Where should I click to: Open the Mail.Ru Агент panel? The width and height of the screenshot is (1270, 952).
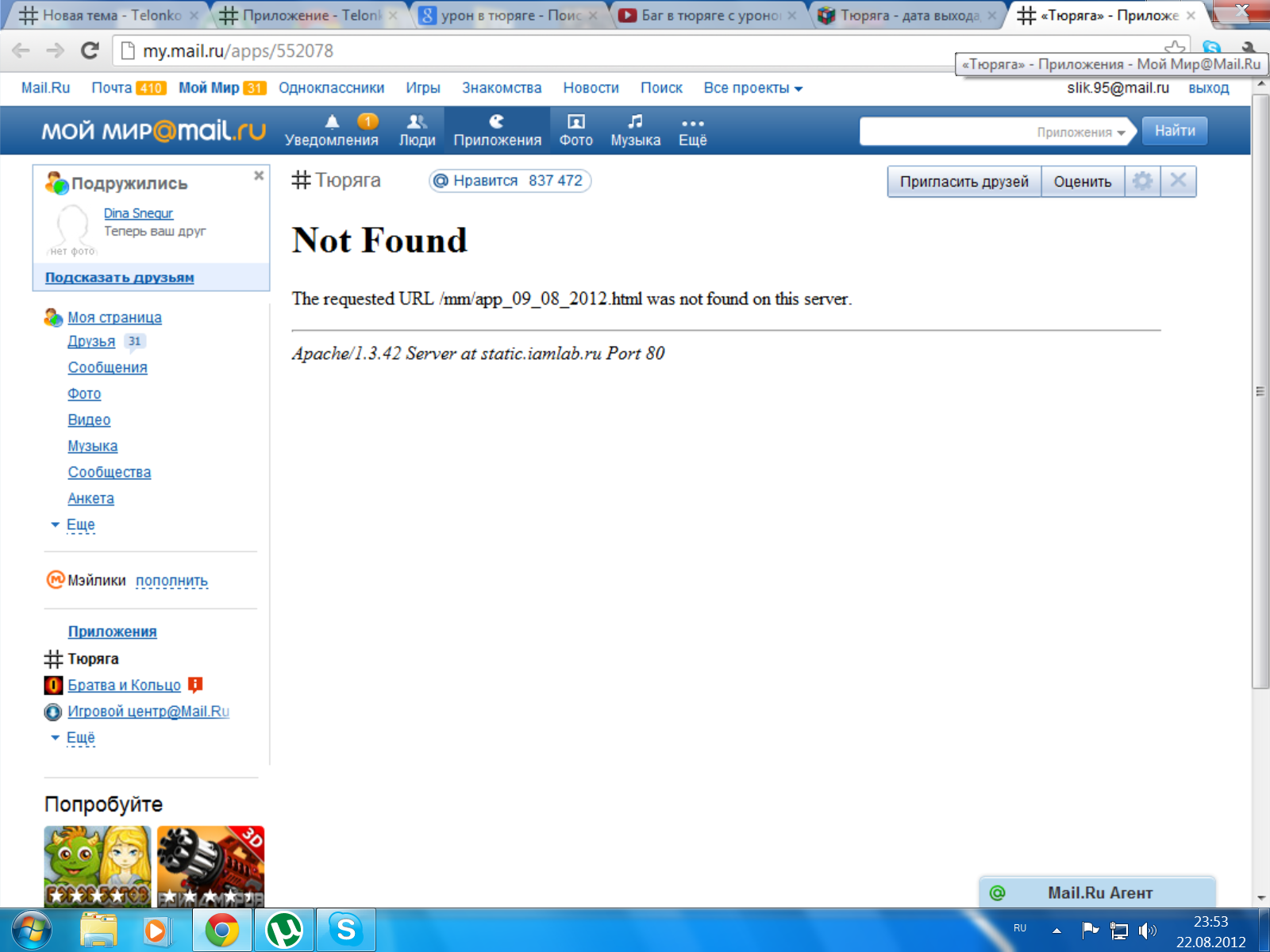tap(1098, 892)
